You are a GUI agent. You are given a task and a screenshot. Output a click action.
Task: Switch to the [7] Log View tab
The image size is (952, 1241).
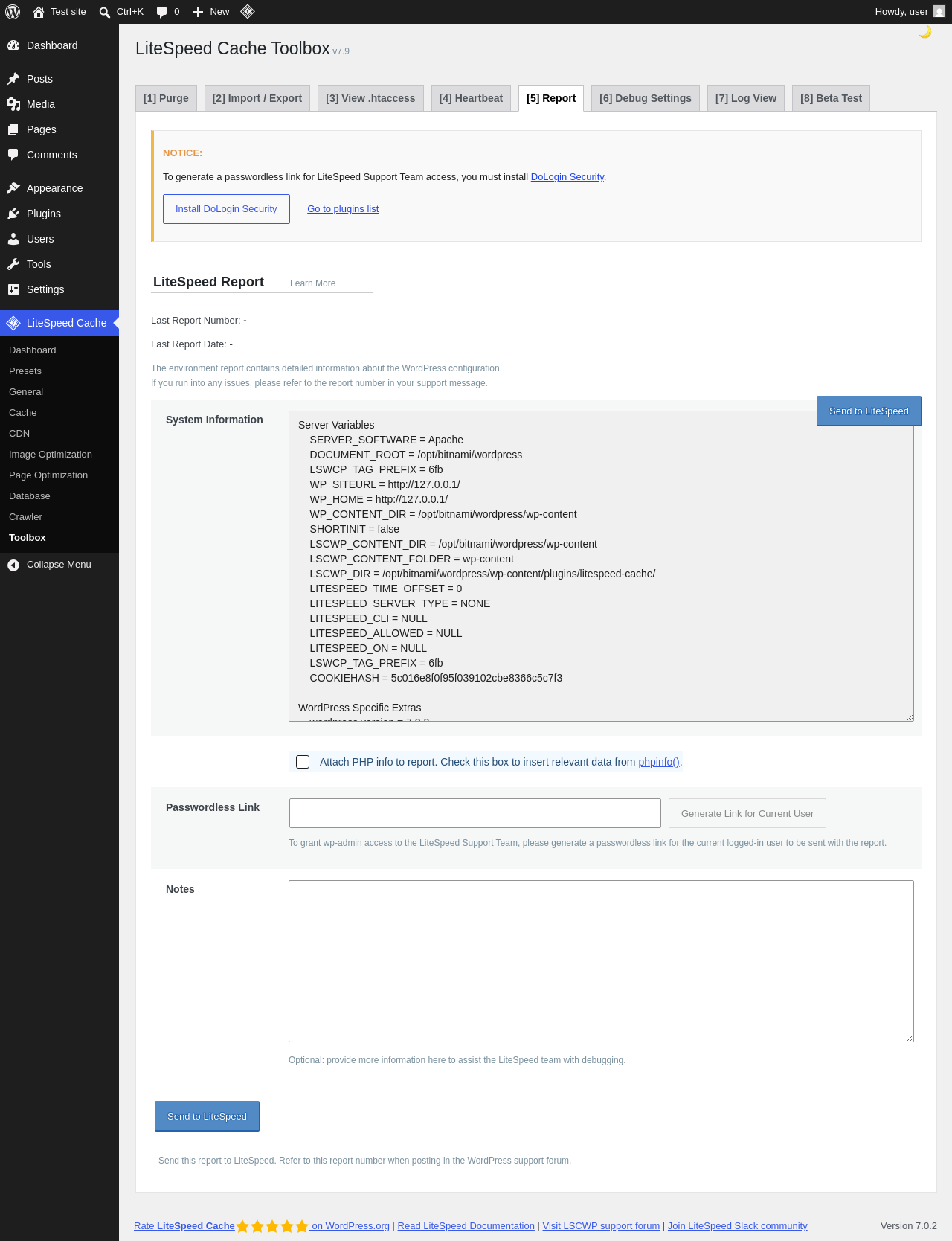coord(746,98)
